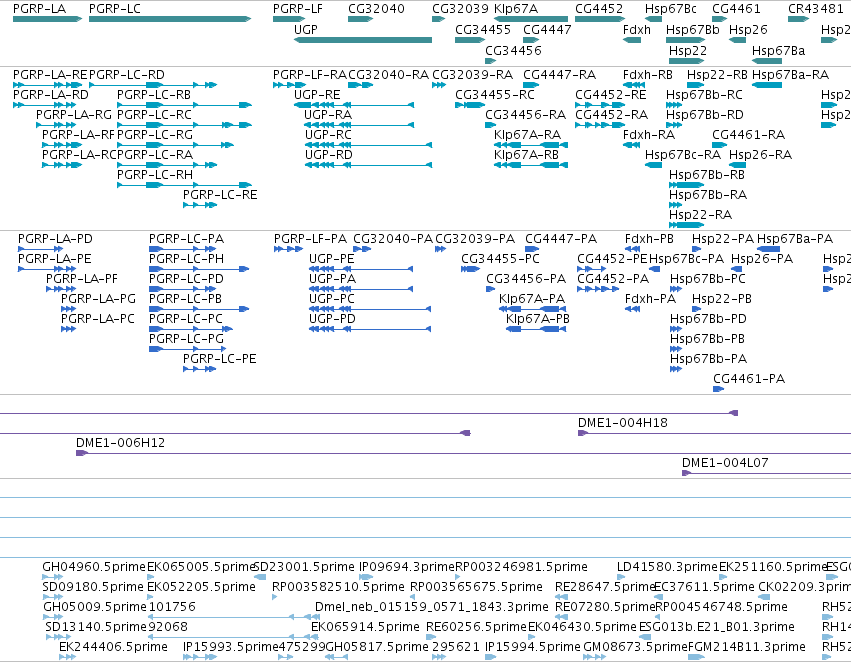The width and height of the screenshot is (851, 662).
Task: Click EST IP09694.3prime
Action: point(366,577)
